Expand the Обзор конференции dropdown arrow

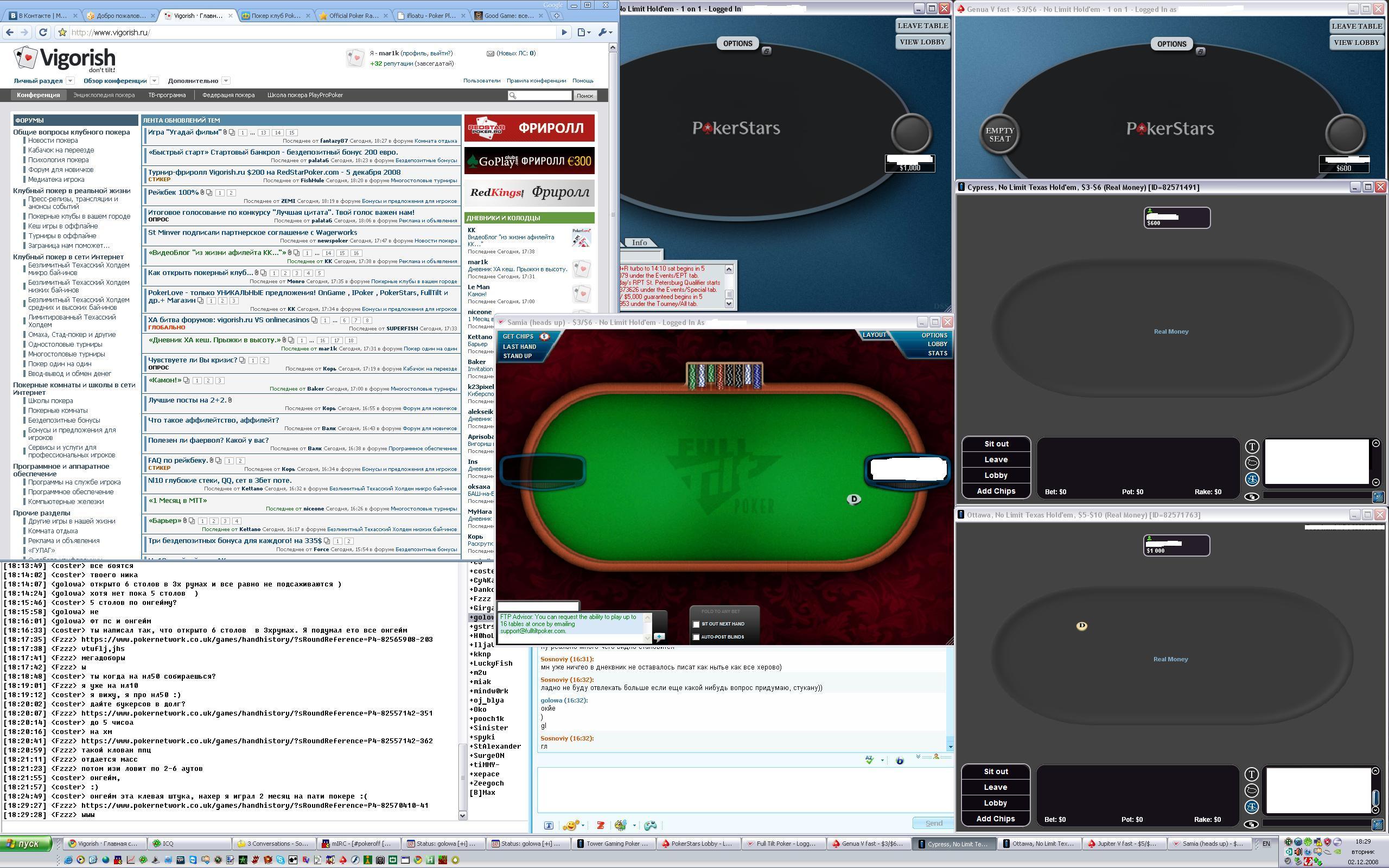[154, 81]
